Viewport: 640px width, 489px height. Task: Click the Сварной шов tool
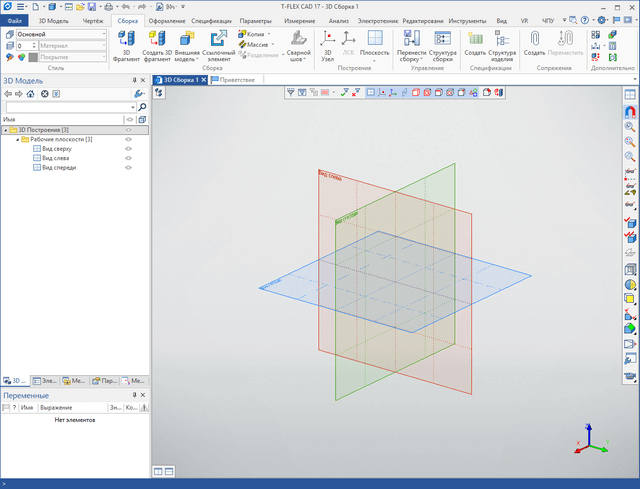point(299,44)
